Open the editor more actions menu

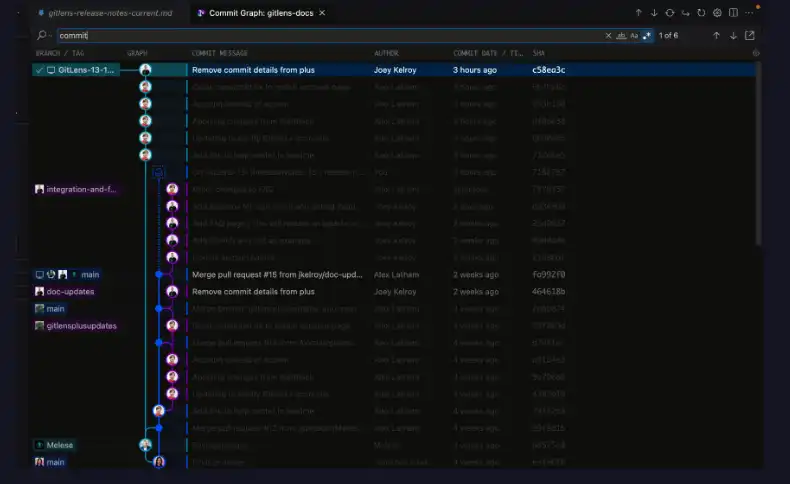click(x=749, y=13)
